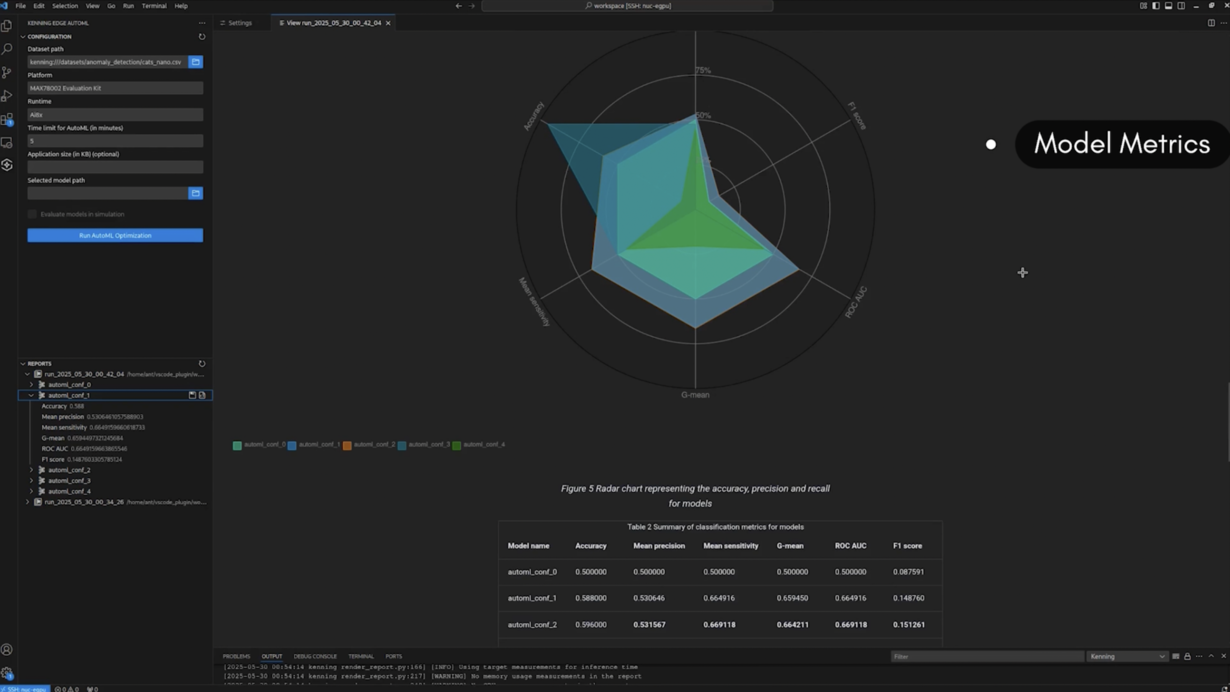Click the Filter field in the Output panel
The height and width of the screenshot is (692, 1230).
(988, 657)
